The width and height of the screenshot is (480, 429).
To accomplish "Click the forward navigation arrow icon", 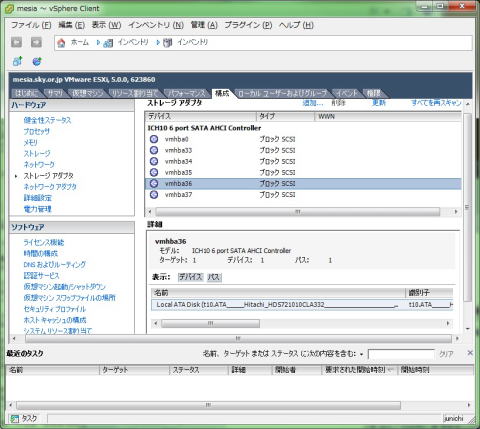I will point(36,42).
